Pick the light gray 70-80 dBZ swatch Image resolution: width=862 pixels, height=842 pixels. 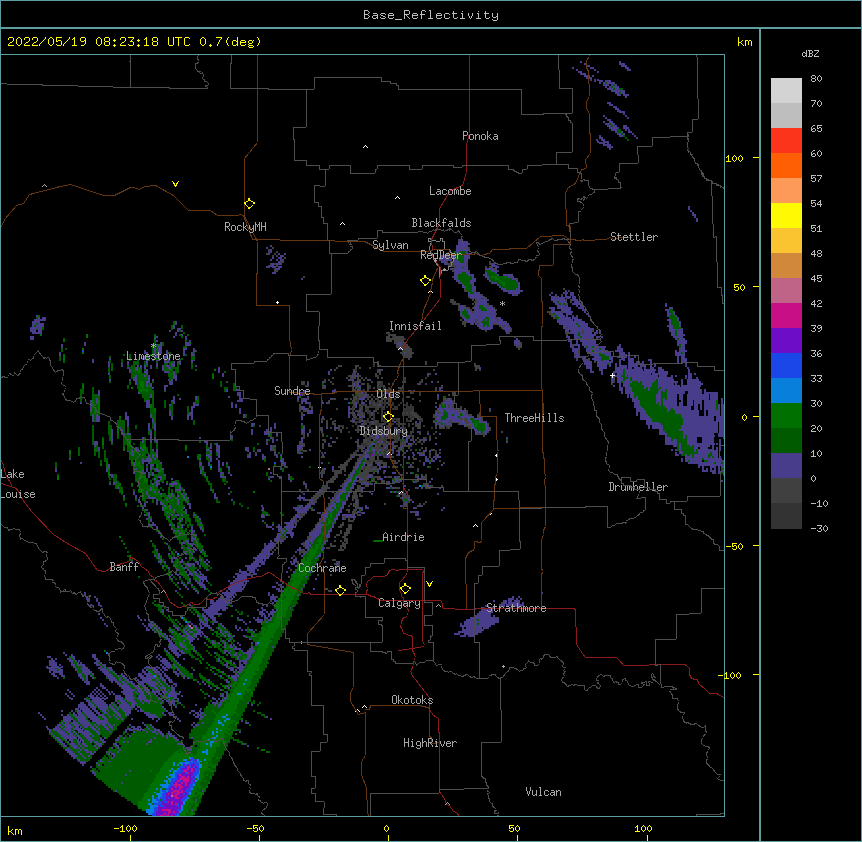786,91
